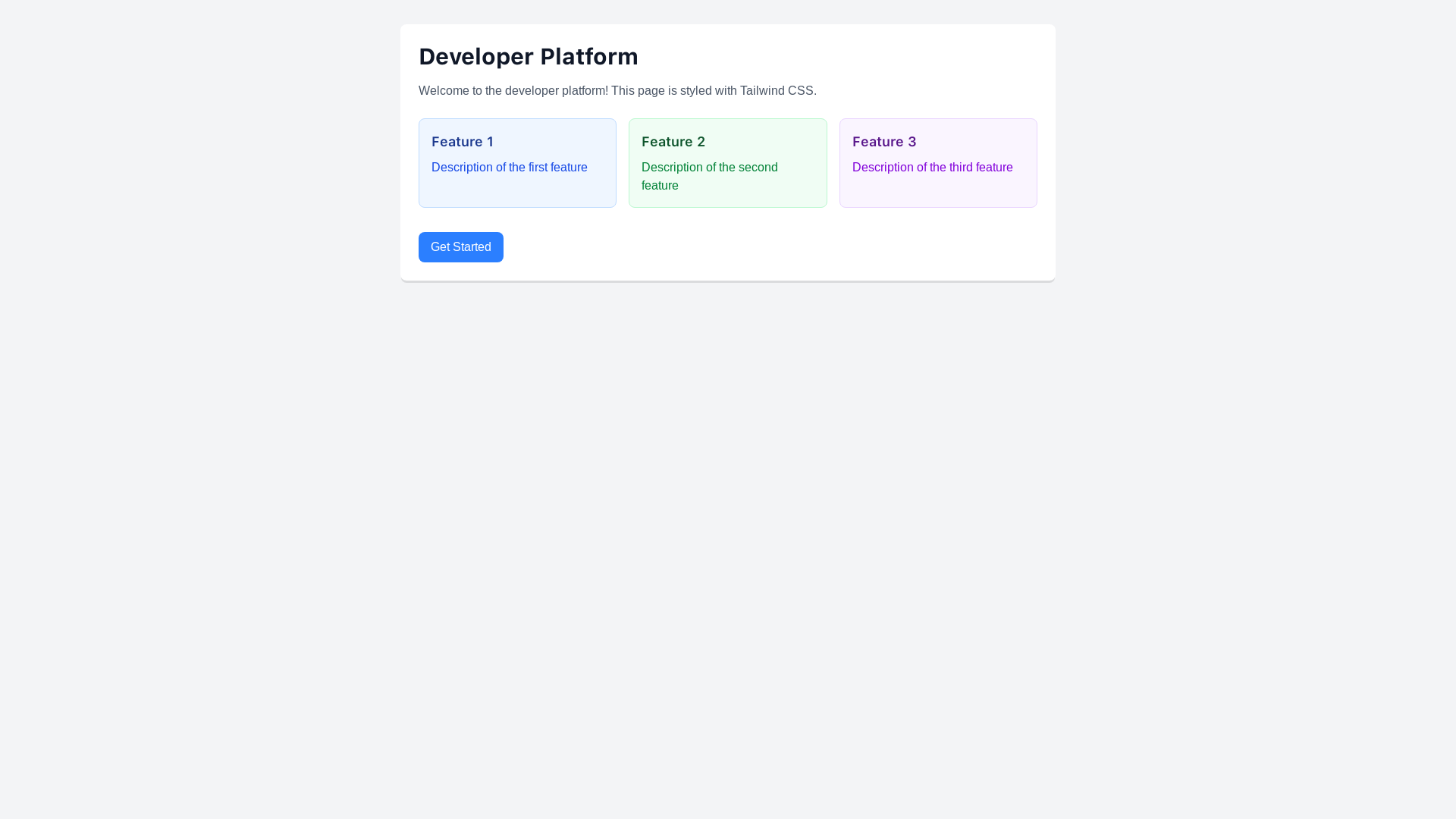Click 'Description of the third feature' text
Image resolution: width=1456 pixels, height=819 pixels.
(x=933, y=168)
